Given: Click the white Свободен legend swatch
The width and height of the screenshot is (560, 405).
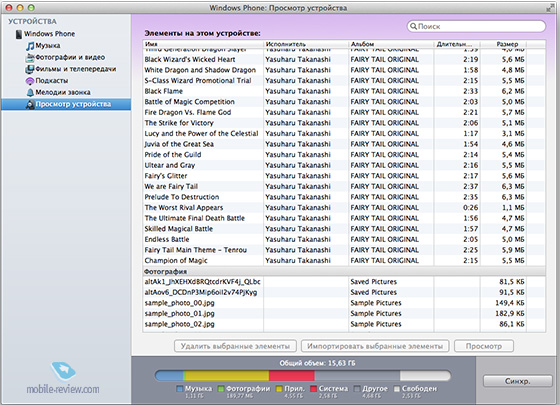Looking at the screenshot, I should pyautogui.click(x=396, y=389).
